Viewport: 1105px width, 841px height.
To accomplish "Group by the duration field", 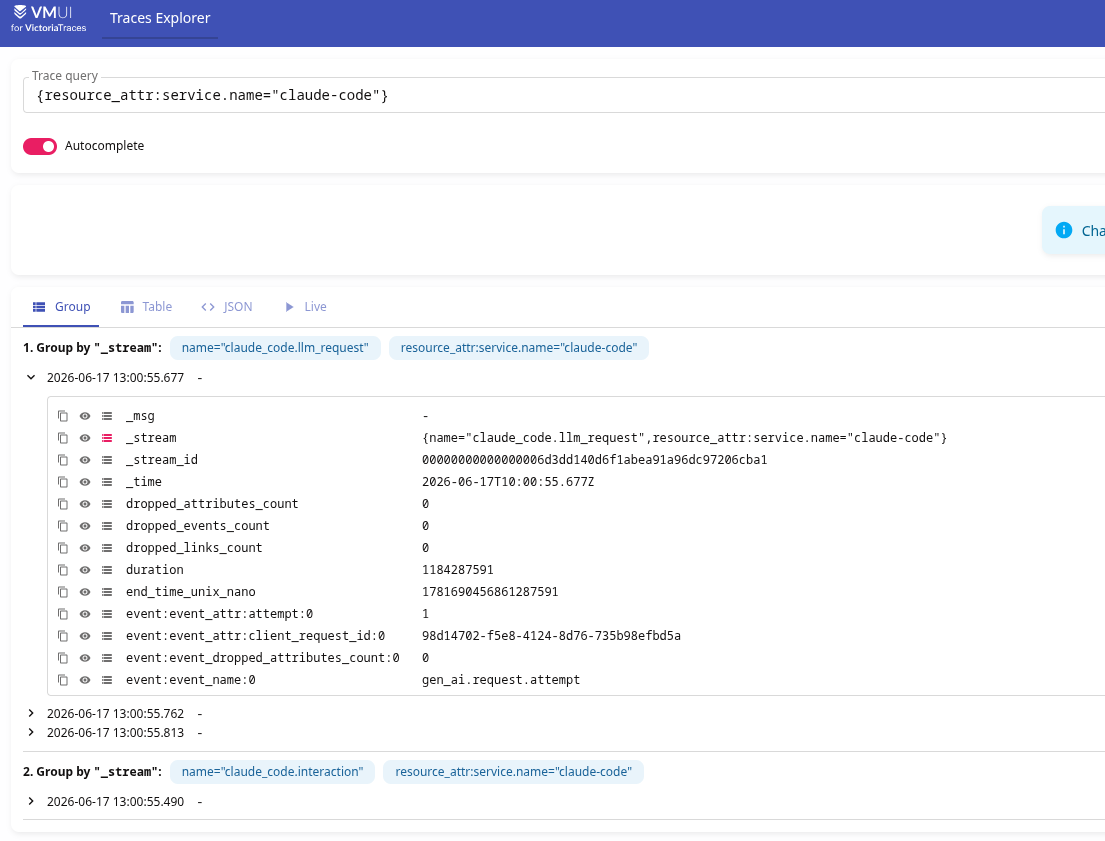I will tap(107, 570).
